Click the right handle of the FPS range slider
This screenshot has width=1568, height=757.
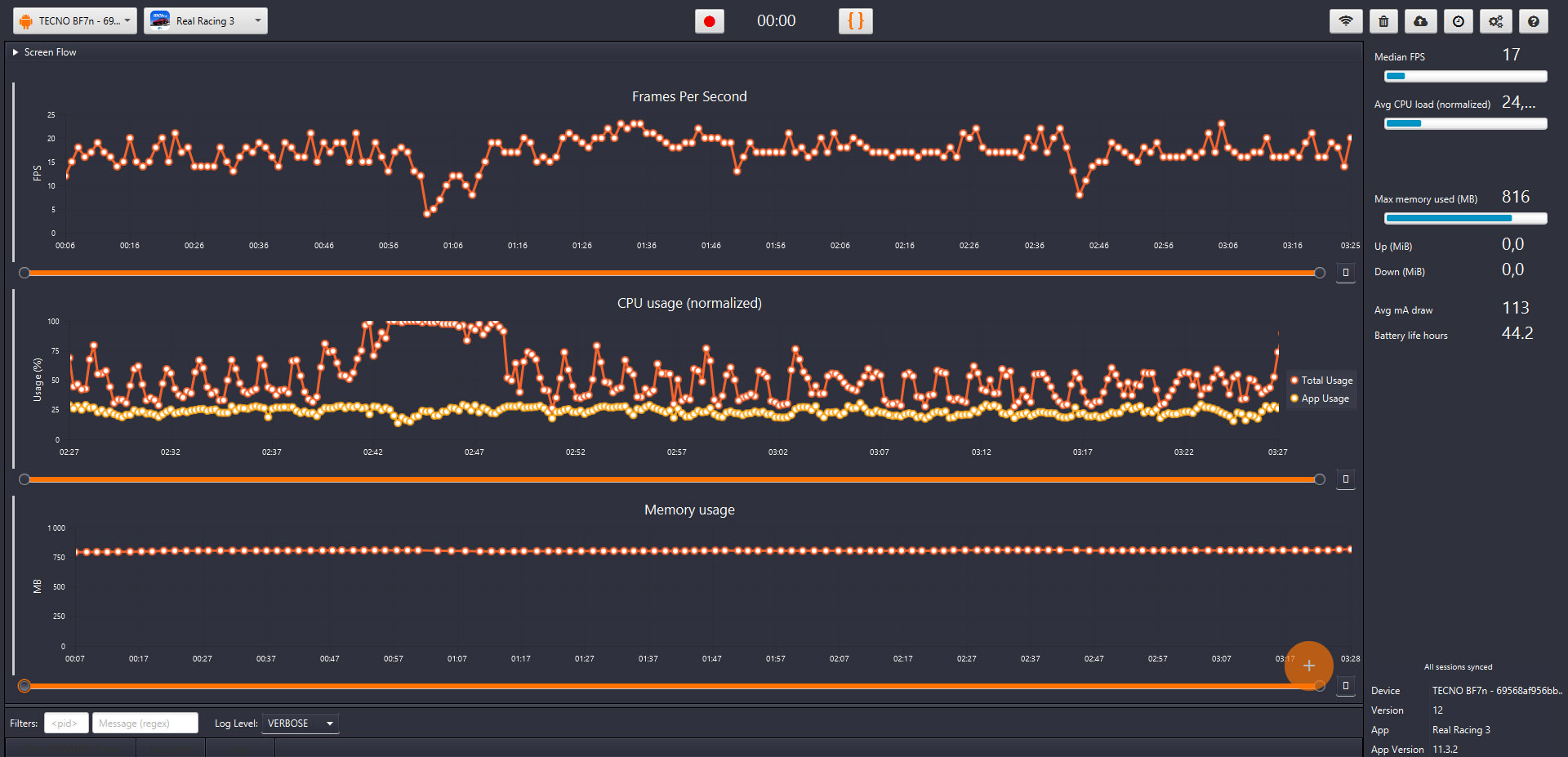[x=1320, y=273]
